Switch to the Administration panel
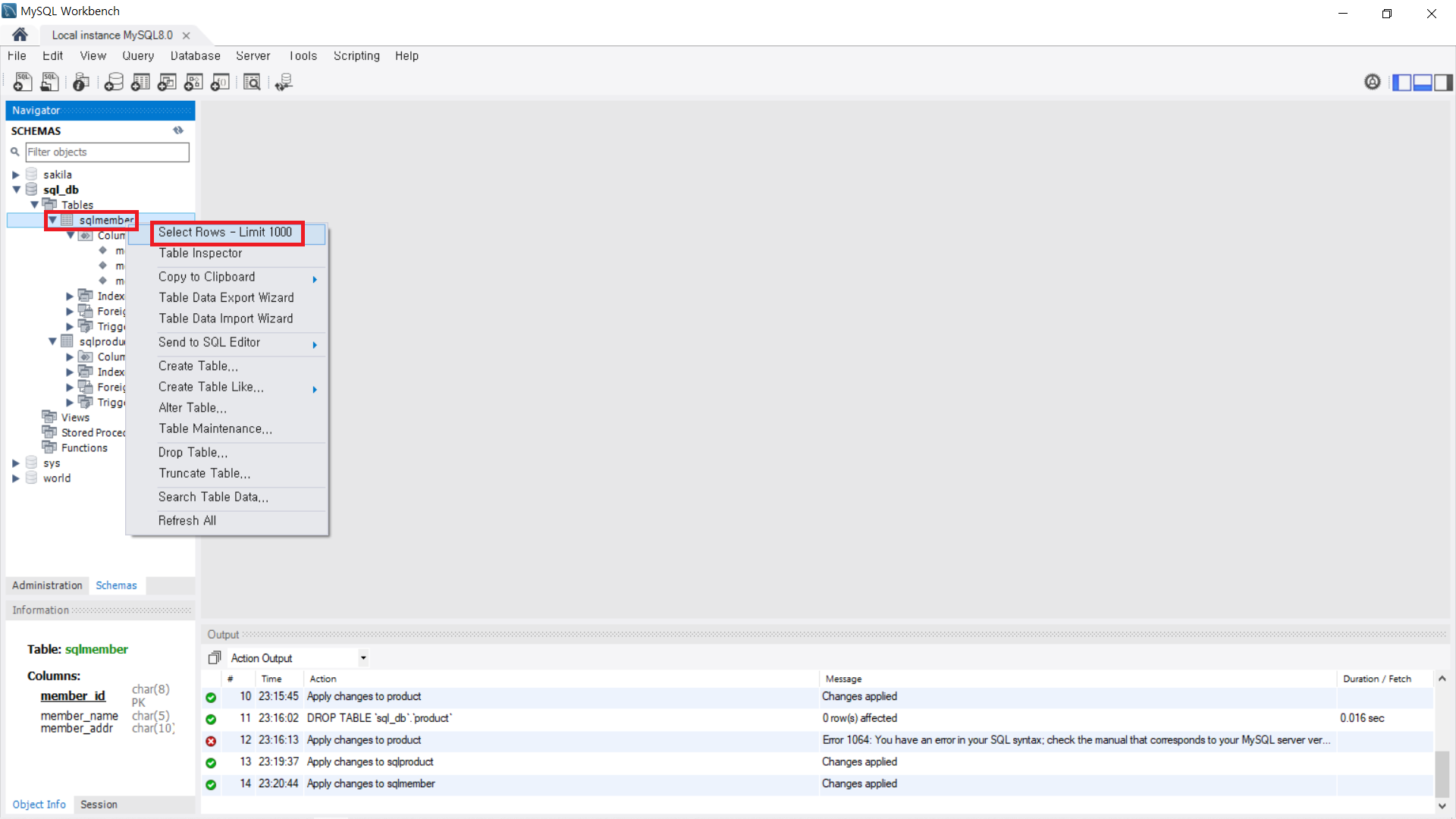Image resolution: width=1456 pixels, height=819 pixels. click(x=46, y=585)
